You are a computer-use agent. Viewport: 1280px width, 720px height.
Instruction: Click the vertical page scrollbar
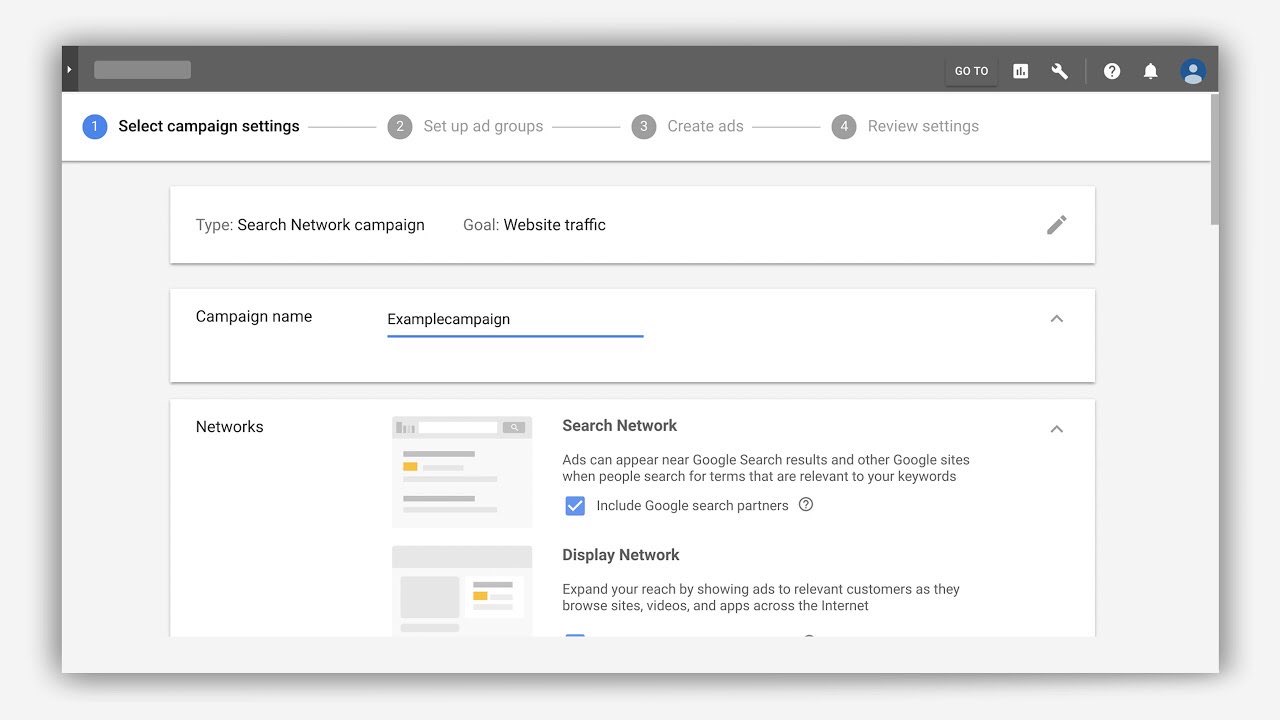[1214, 160]
